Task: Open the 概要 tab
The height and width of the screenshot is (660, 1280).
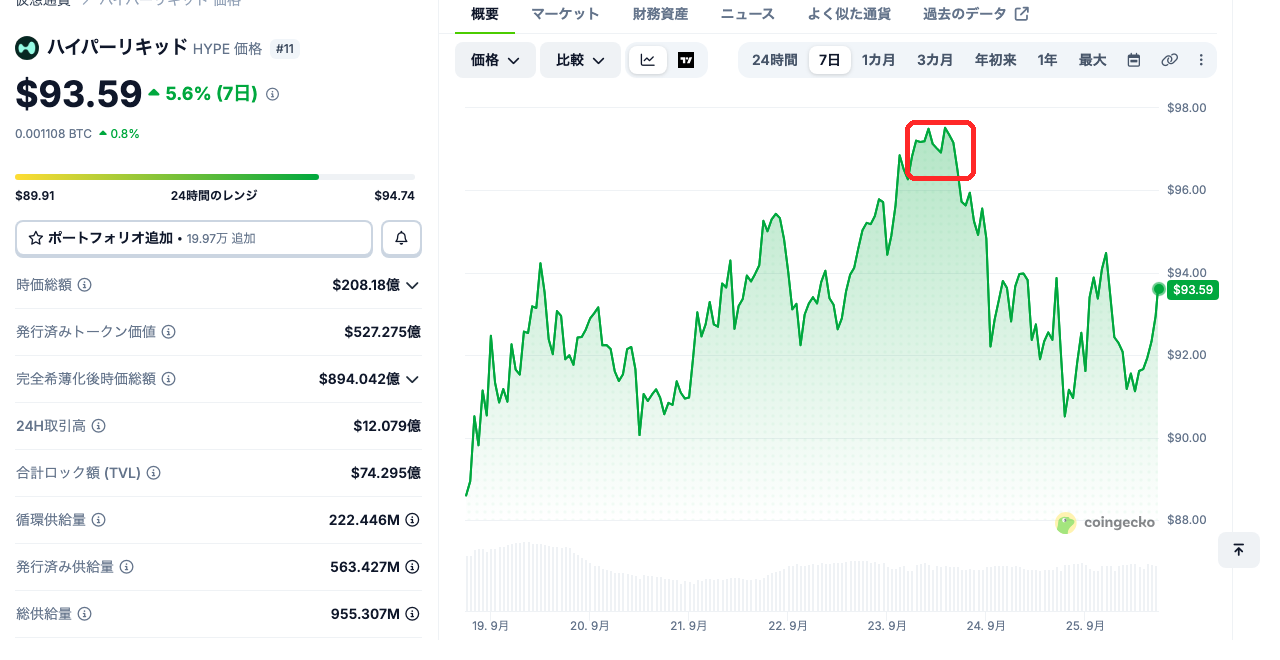Action: (x=484, y=14)
